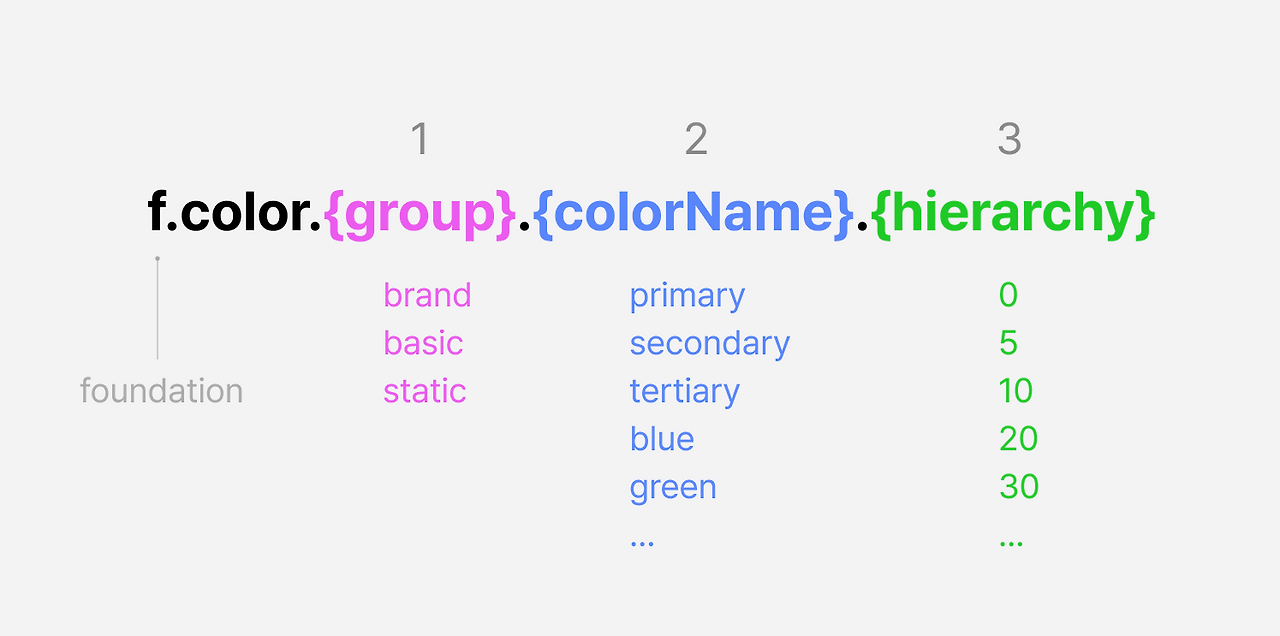
Task: Click the 'primary' color name
Action: pyautogui.click(x=687, y=297)
